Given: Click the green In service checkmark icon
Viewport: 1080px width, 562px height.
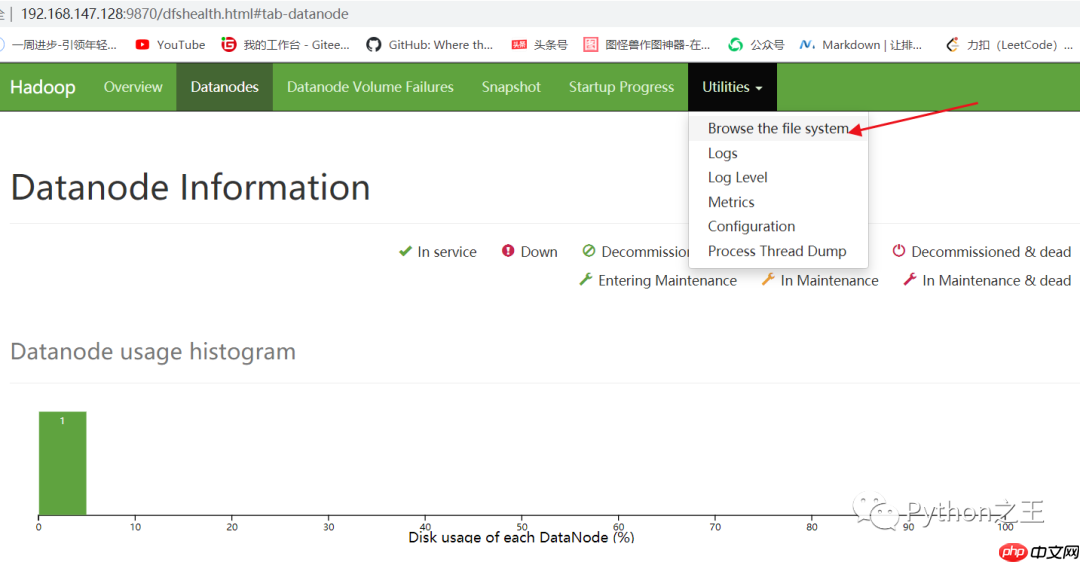Looking at the screenshot, I should pos(405,252).
